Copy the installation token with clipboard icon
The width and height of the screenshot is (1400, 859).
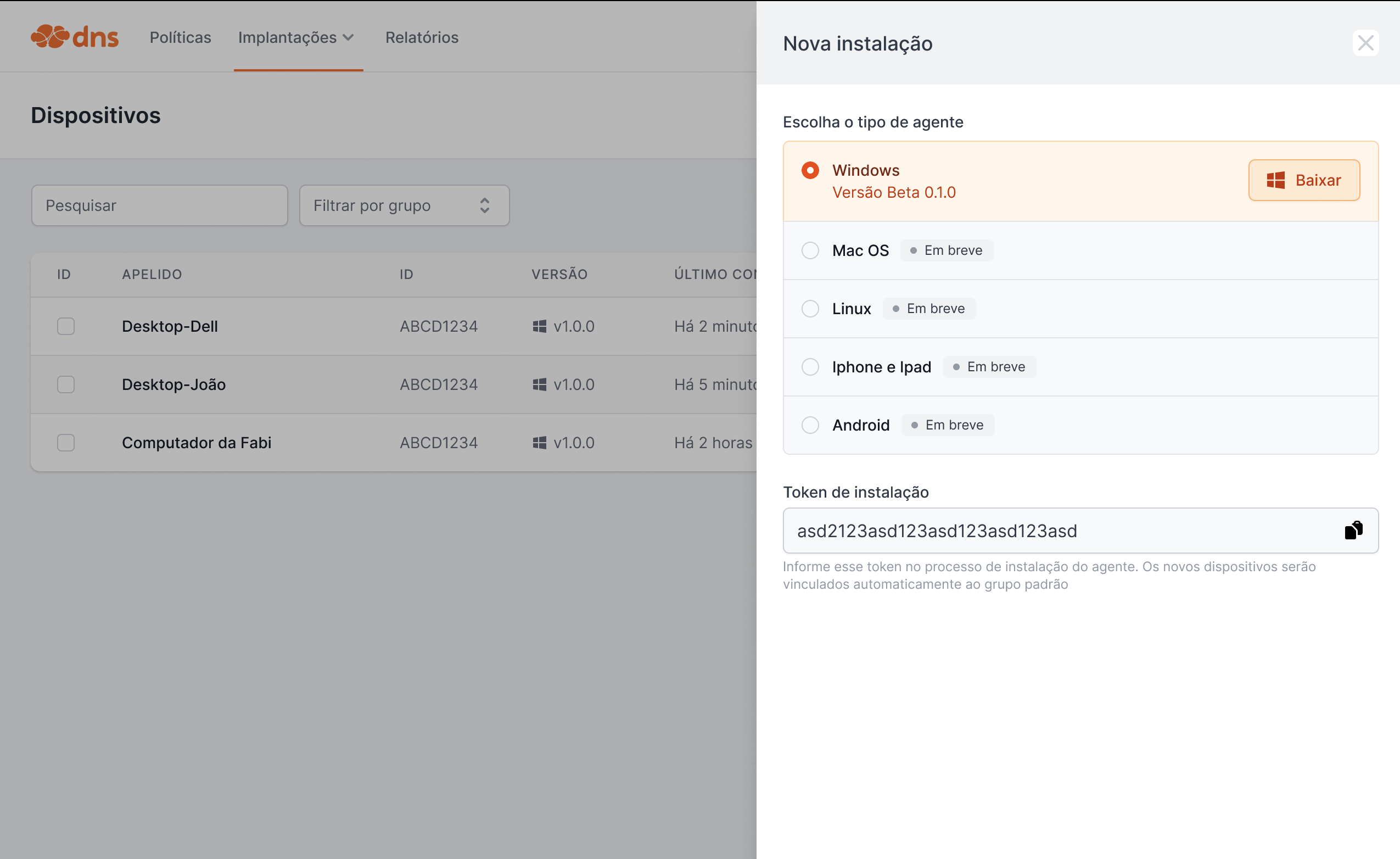[x=1353, y=530]
